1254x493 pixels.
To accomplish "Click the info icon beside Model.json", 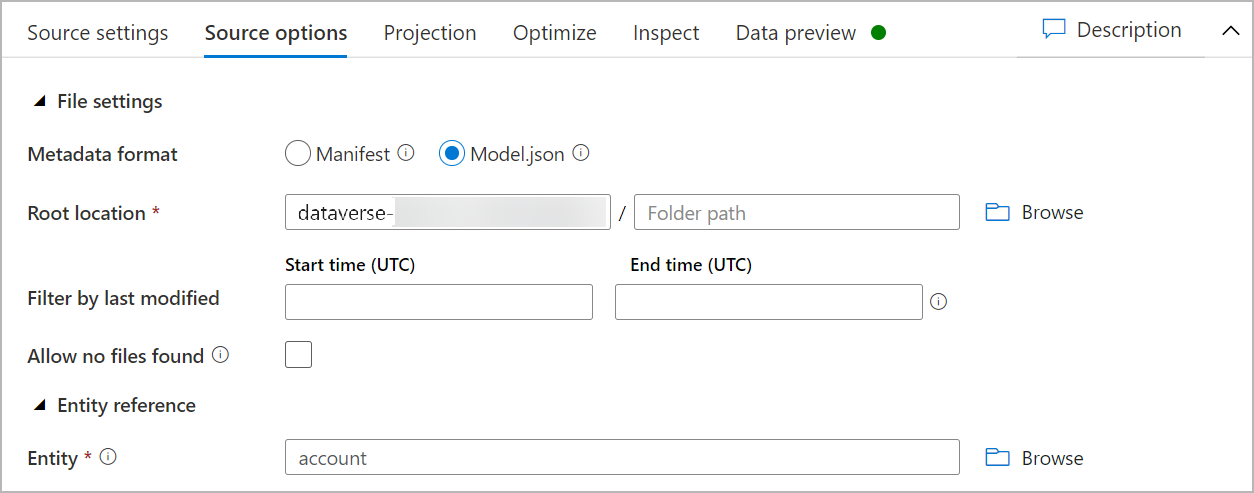I will (581, 154).
